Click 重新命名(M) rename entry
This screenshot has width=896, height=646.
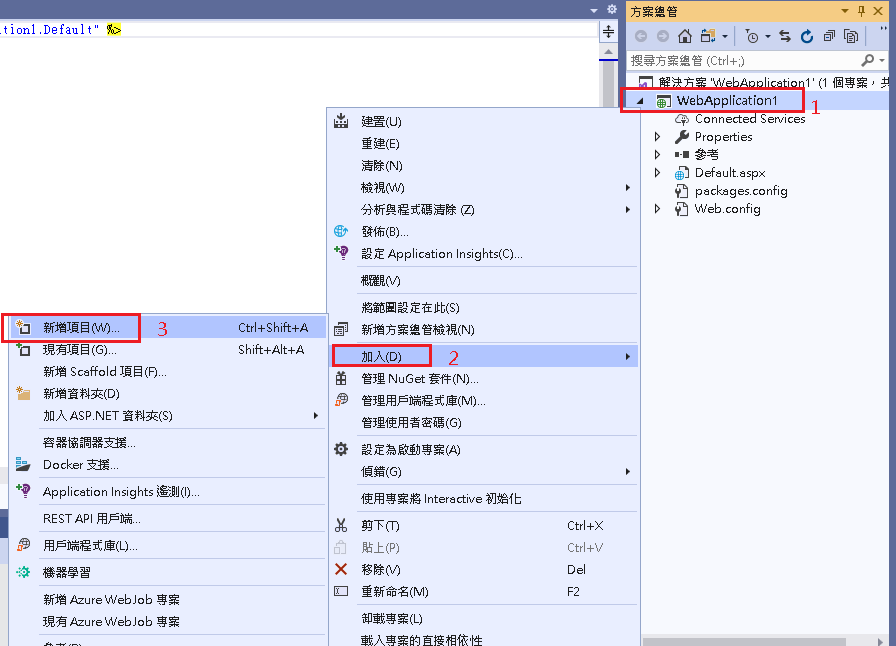(x=484, y=592)
